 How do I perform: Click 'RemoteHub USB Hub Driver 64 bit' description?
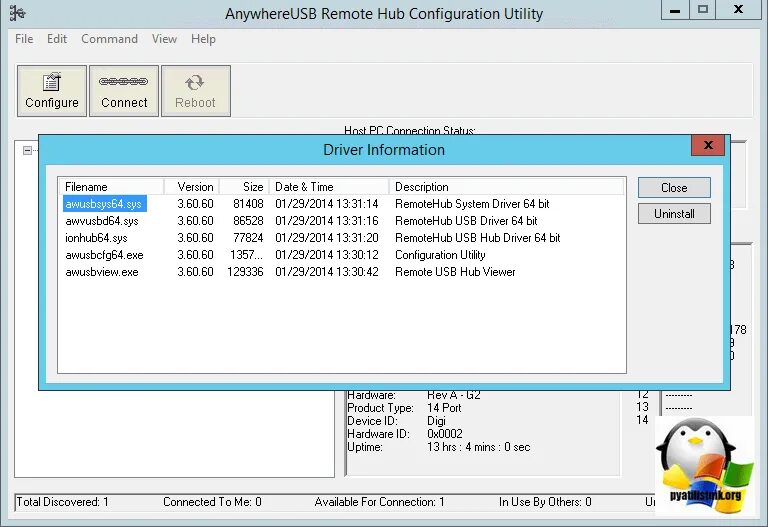[478, 238]
